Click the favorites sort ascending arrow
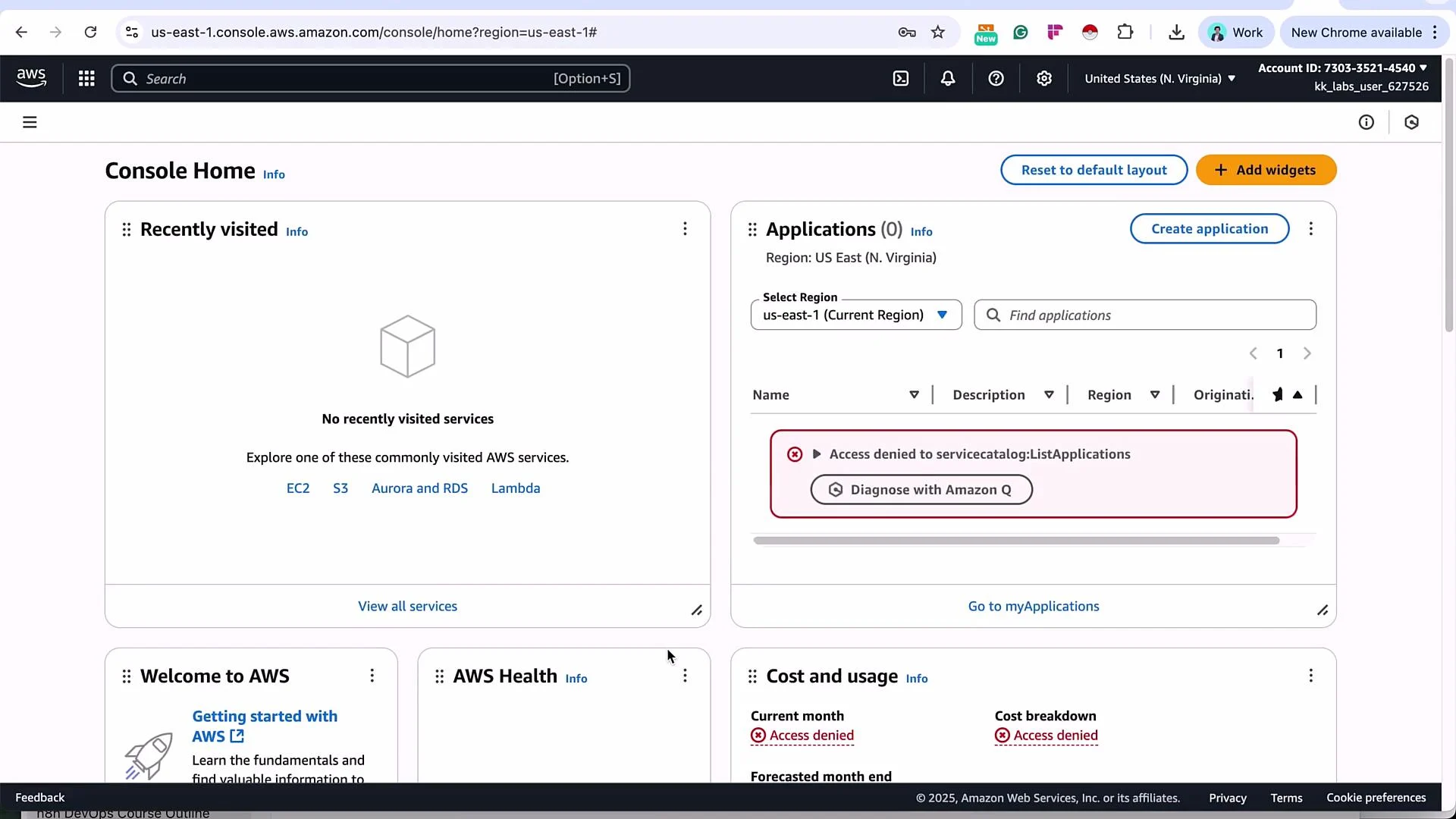Viewport: 1456px width, 819px height. tap(1298, 394)
